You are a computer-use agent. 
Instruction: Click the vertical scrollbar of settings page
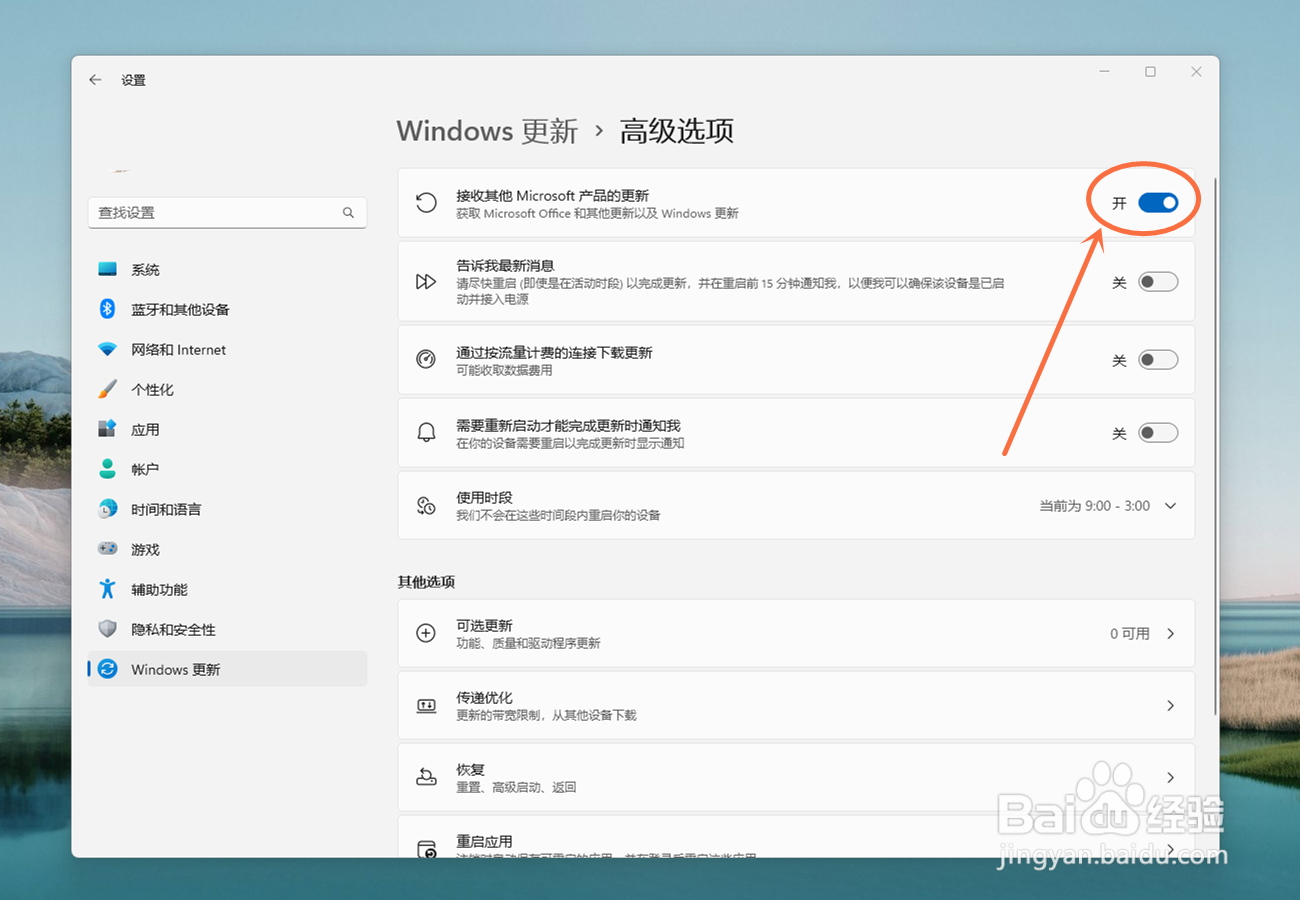pyautogui.click(x=1216, y=445)
